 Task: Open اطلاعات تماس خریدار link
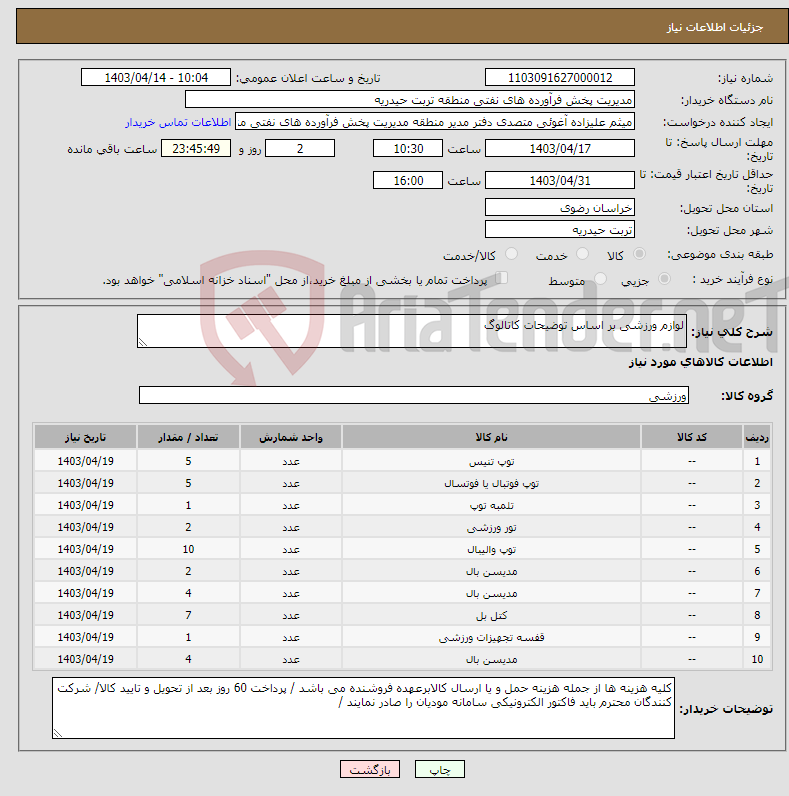click(x=178, y=122)
